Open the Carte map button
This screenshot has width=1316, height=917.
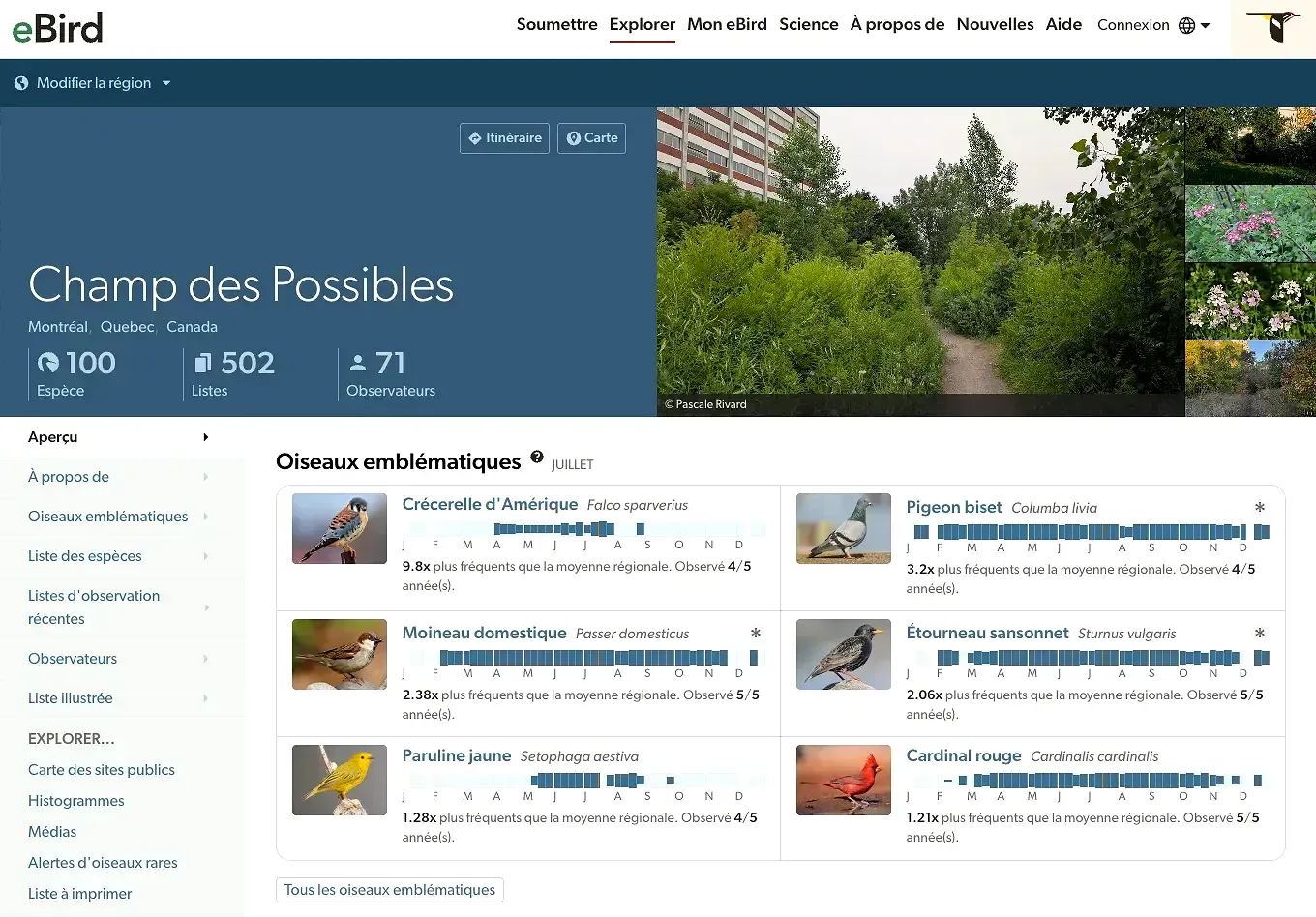(x=591, y=138)
